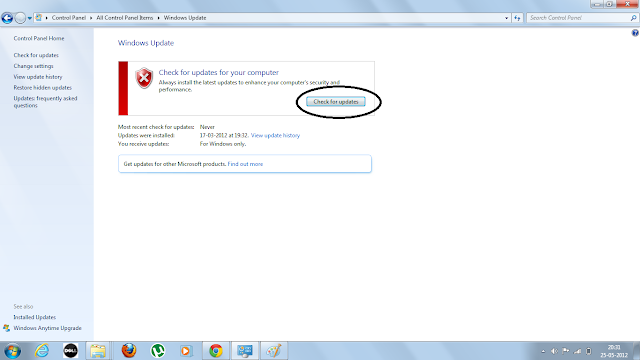Click the search magnifier icon
The image size is (640, 360).
[x=633, y=18]
